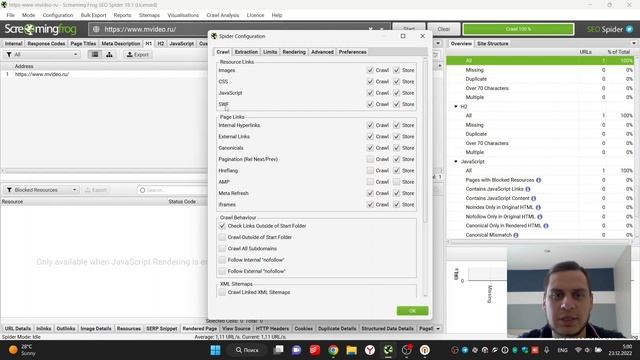This screenshot has height=360, width=640.
Task: Open the weather widget on the taskbar
Action: [x=21, y=350]
